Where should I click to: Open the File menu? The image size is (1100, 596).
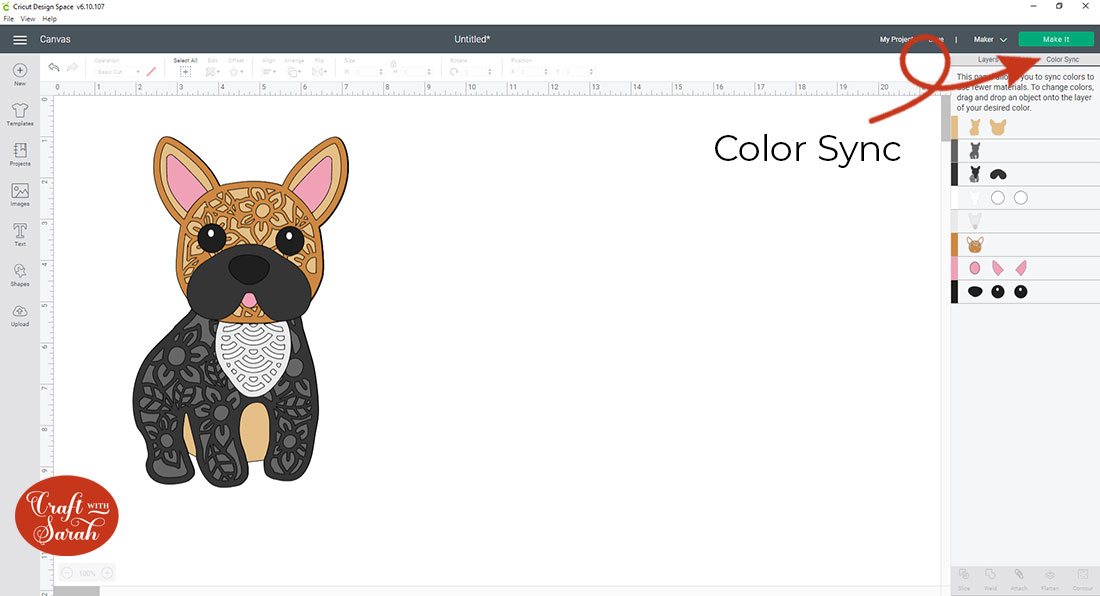tap(8, 19)
